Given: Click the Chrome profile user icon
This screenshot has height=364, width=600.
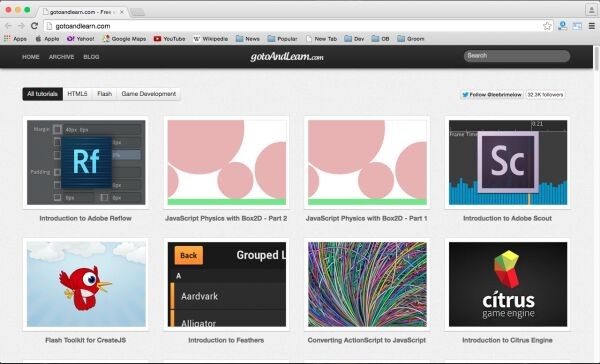Looking at the screenshot, I should click(x=590, y=10).
